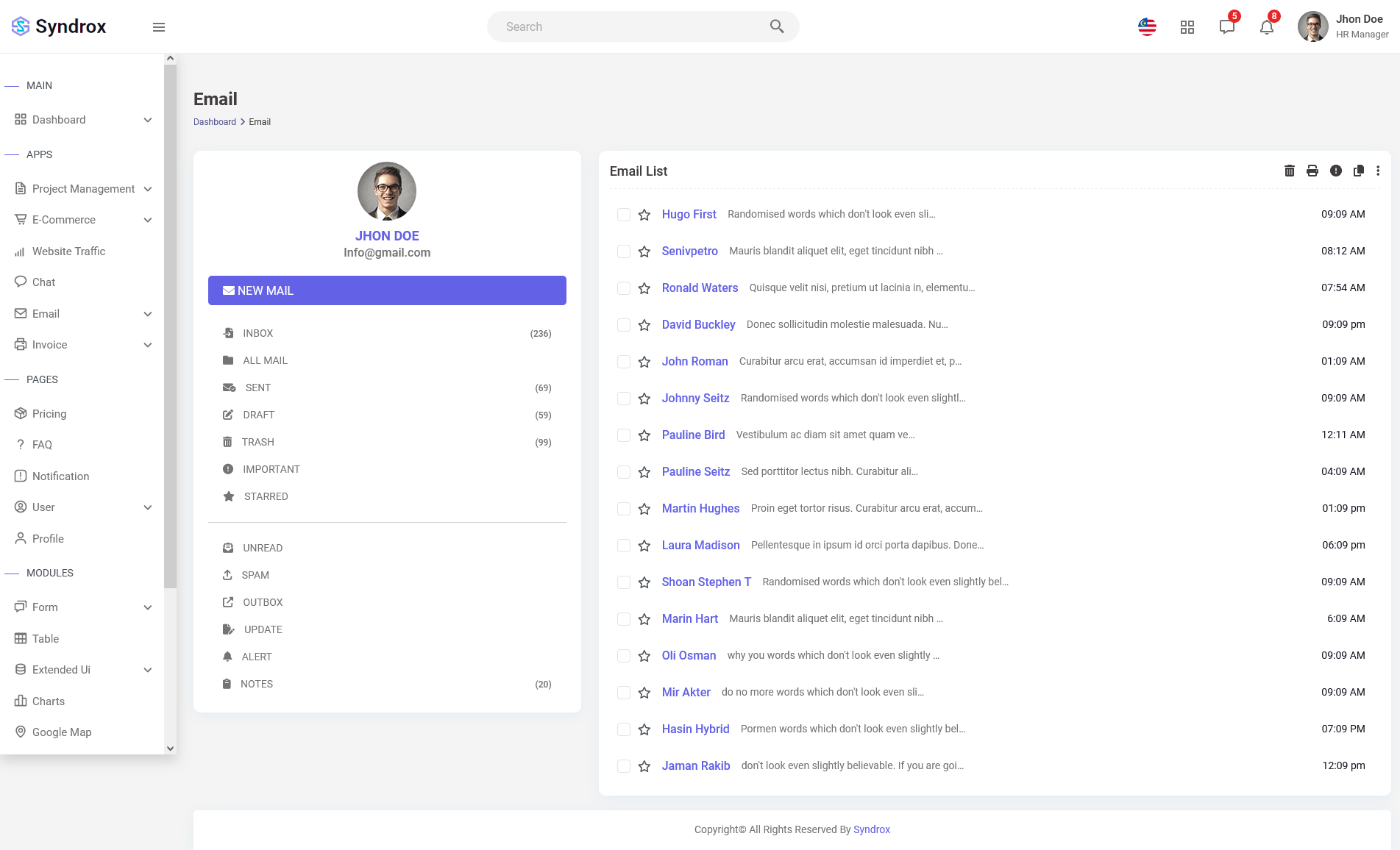Viewport: 1400px width, 850px height.
Task: Select the Hugo First email checkbox
Action: click(624, 215)
